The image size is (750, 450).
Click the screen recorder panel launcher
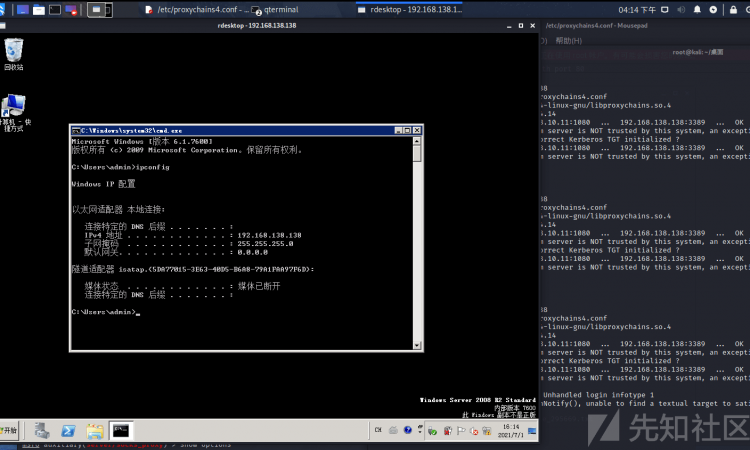tap(71, 10)
